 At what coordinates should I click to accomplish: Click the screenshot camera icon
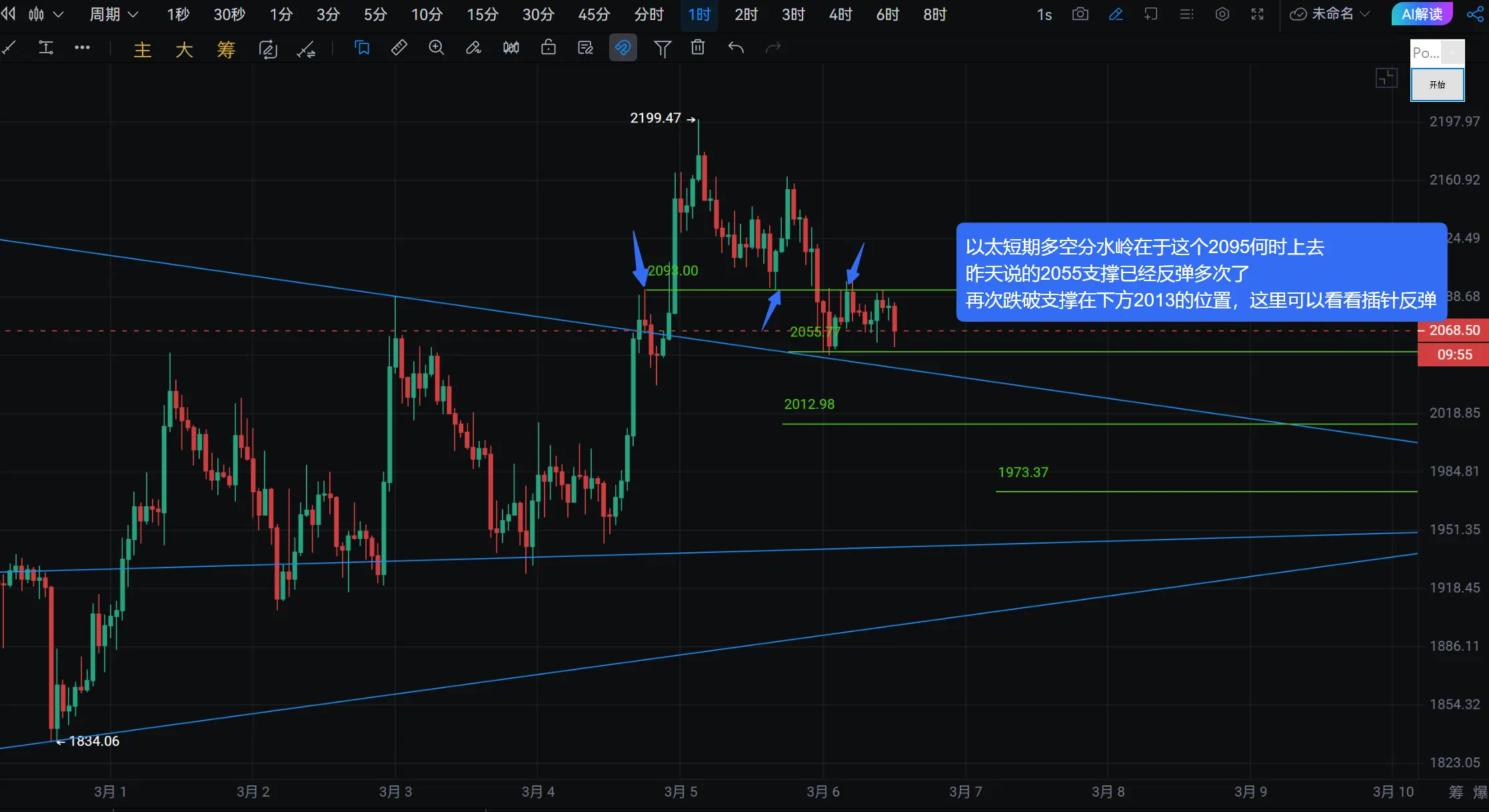pos(1080,14)
